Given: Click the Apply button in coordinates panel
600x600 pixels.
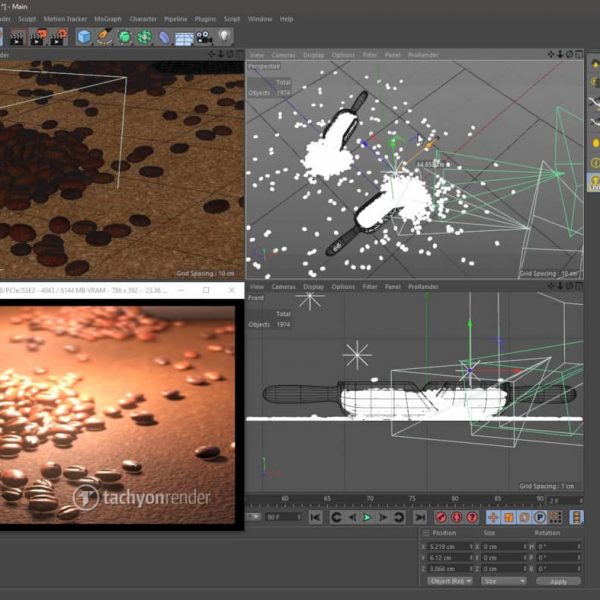Looking at the screenshot, I should (x=558, y=581).
